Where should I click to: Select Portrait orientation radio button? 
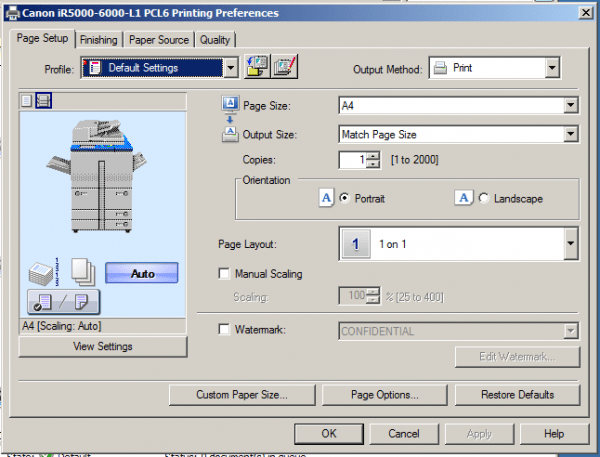344,198
